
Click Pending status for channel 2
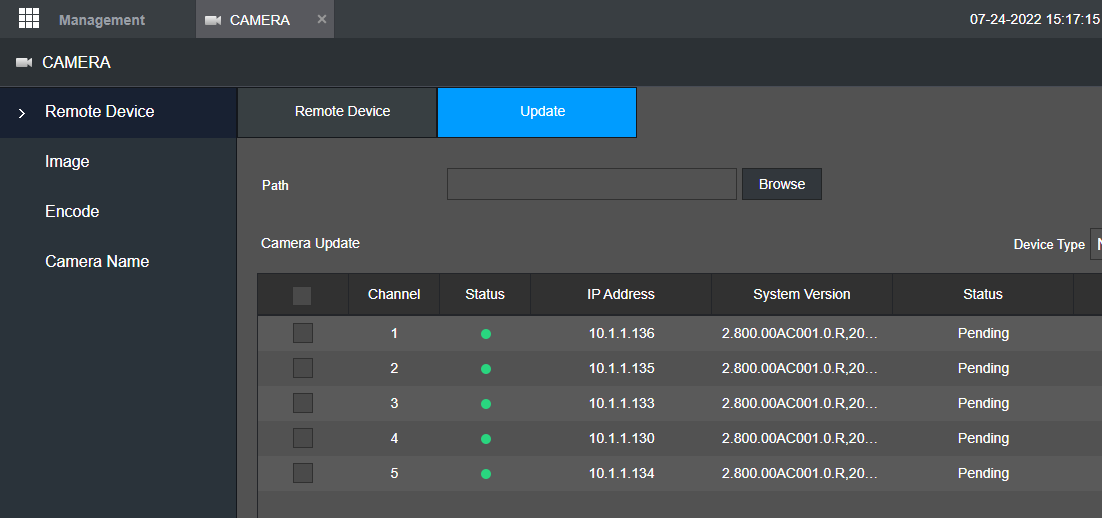(983, 368)
